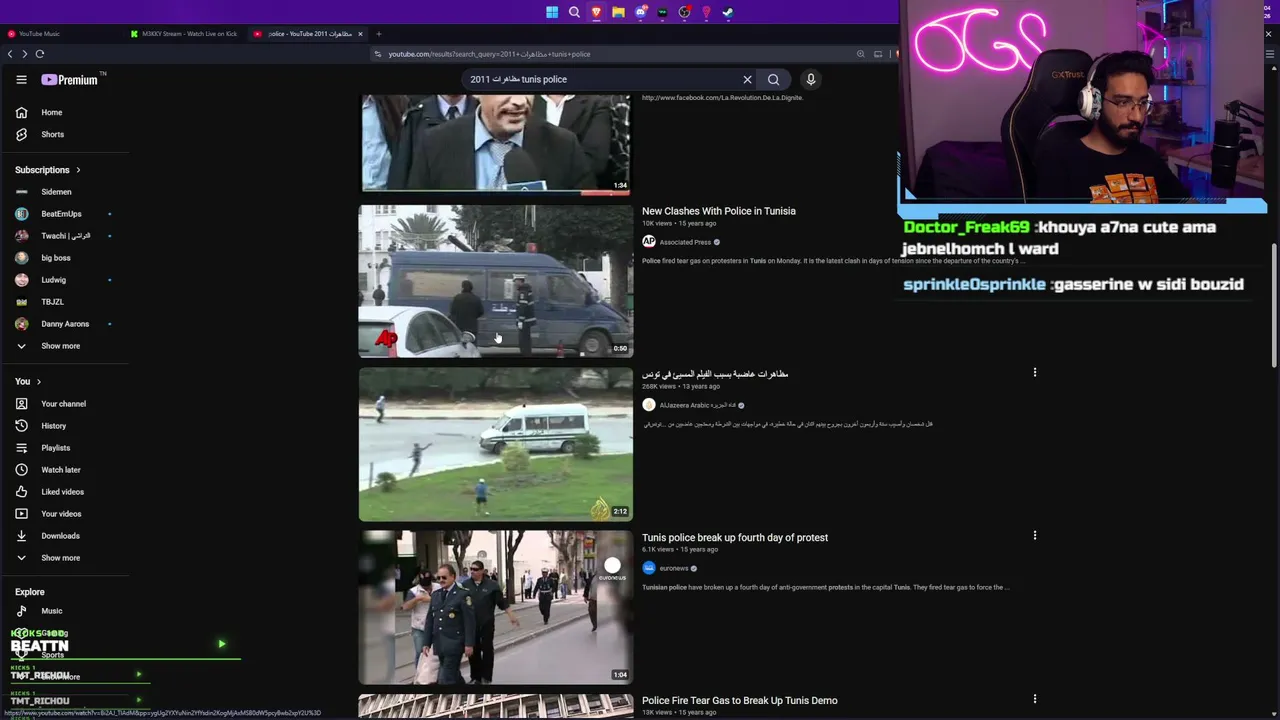Open Downloads in the sidebar
1280x720 pixels.
[60, 536]
